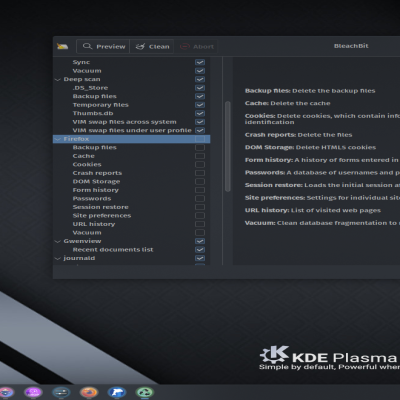Open the purple software store taskbar icon
The width and height of the screenshot is (400, 400).
click(33, 392)
